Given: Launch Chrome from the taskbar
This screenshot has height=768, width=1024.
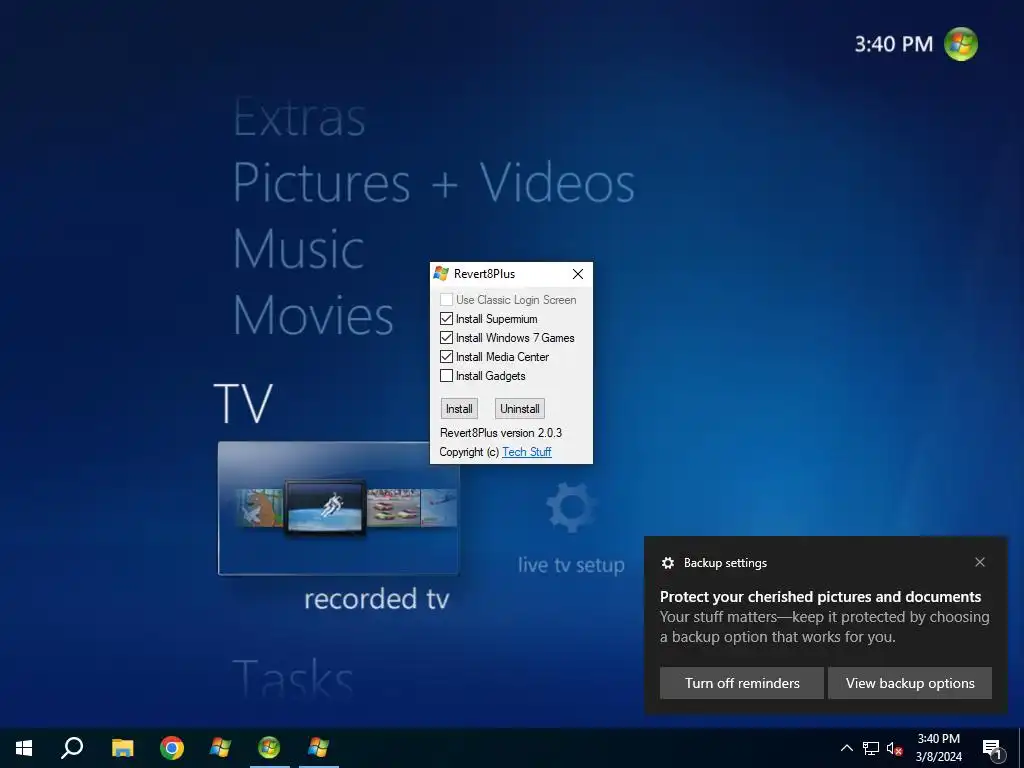Looking at the screenshot, I should click(172, 748).
